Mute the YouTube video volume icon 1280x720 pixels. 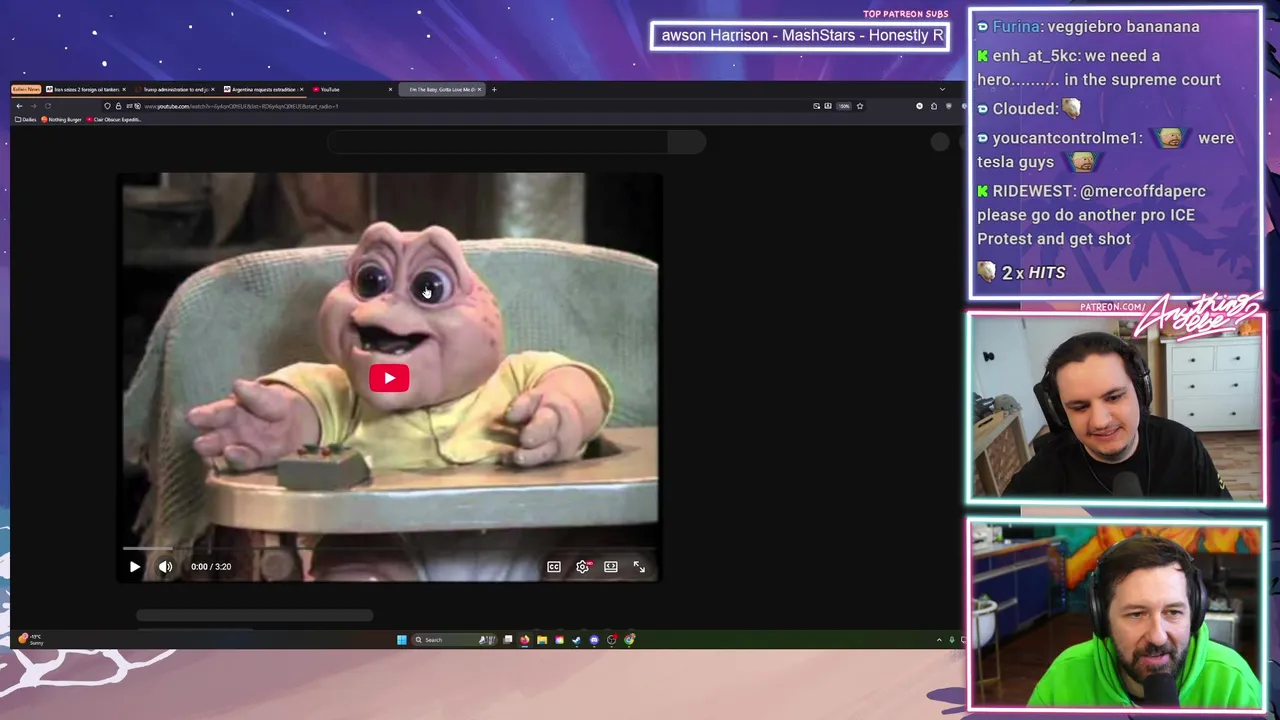click(x=166, y=567)
